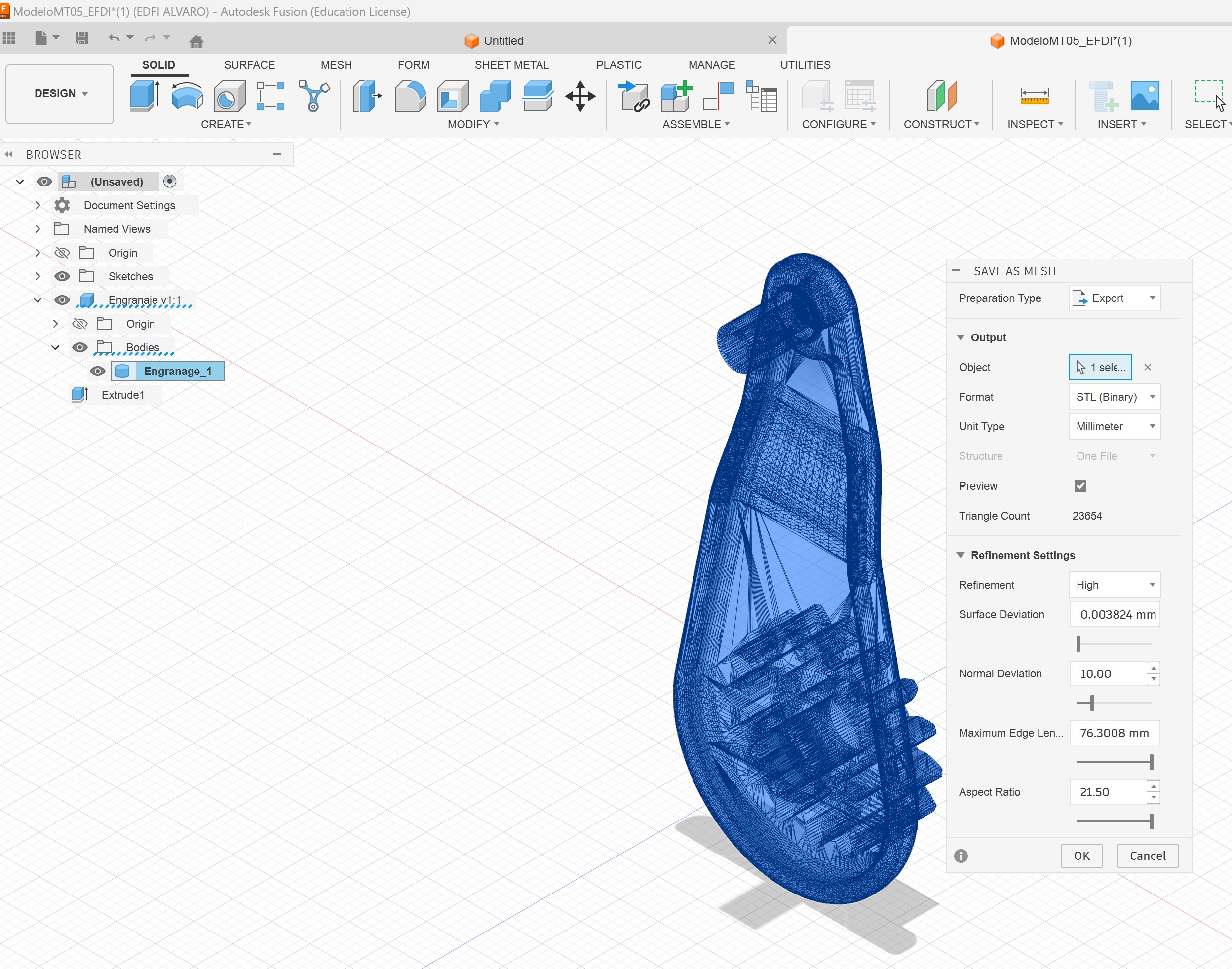
Task: Click the Revolve tool icon
Action: click(187, 95)
